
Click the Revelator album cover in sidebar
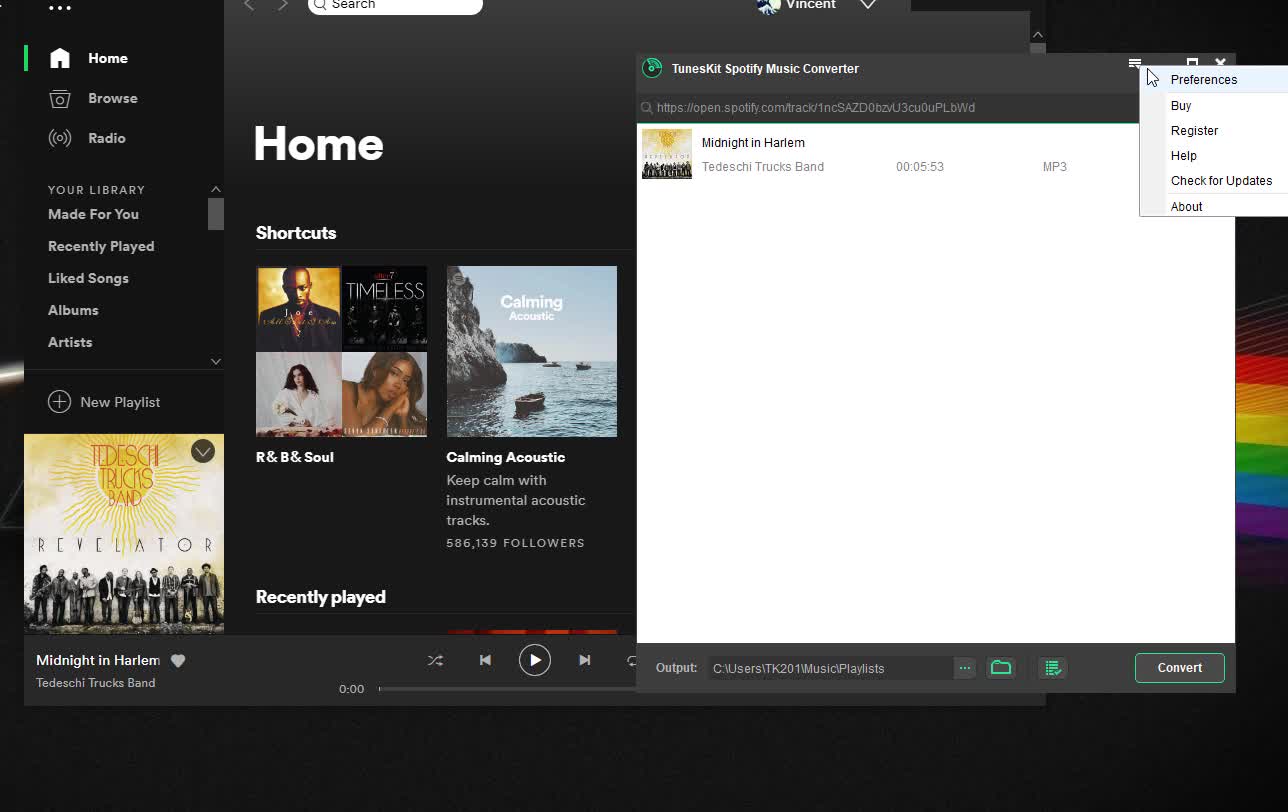(x=124, y=534)
